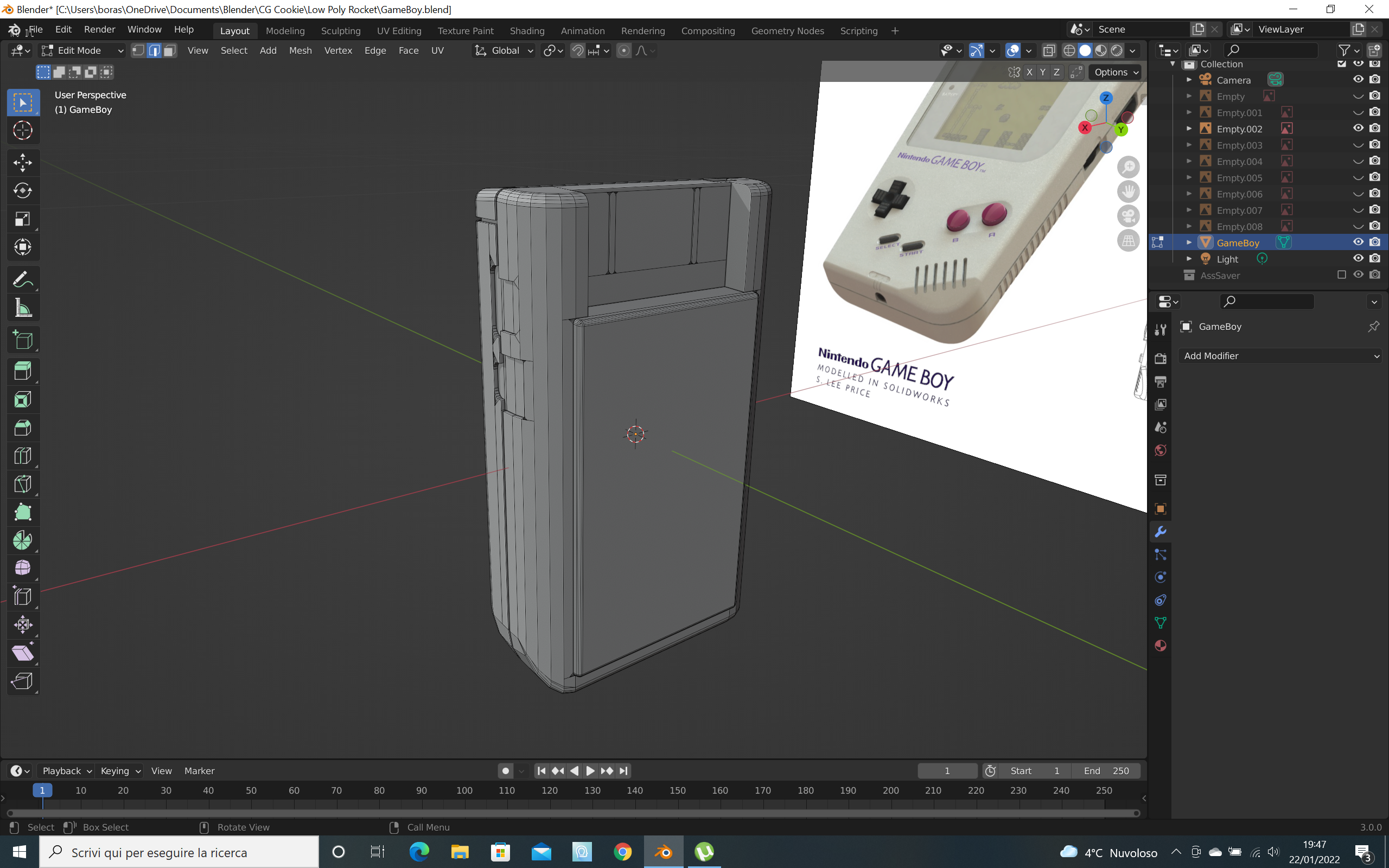
Task: Select the Move tool in toolbar
Action: (22, 162)
